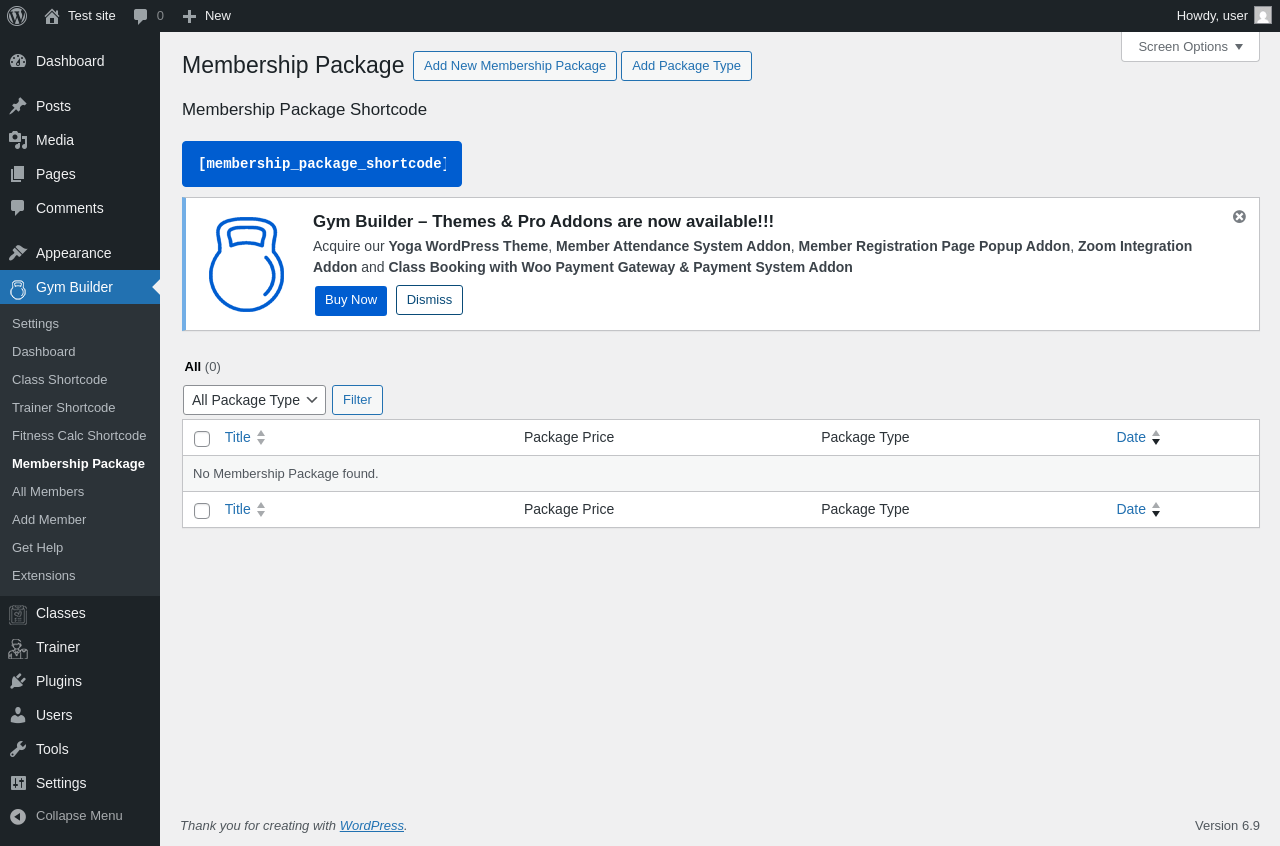The height and width of the screenshot is (846, 1280).
Task: Sort the table by the Date column header
Action: (1131, 437)
